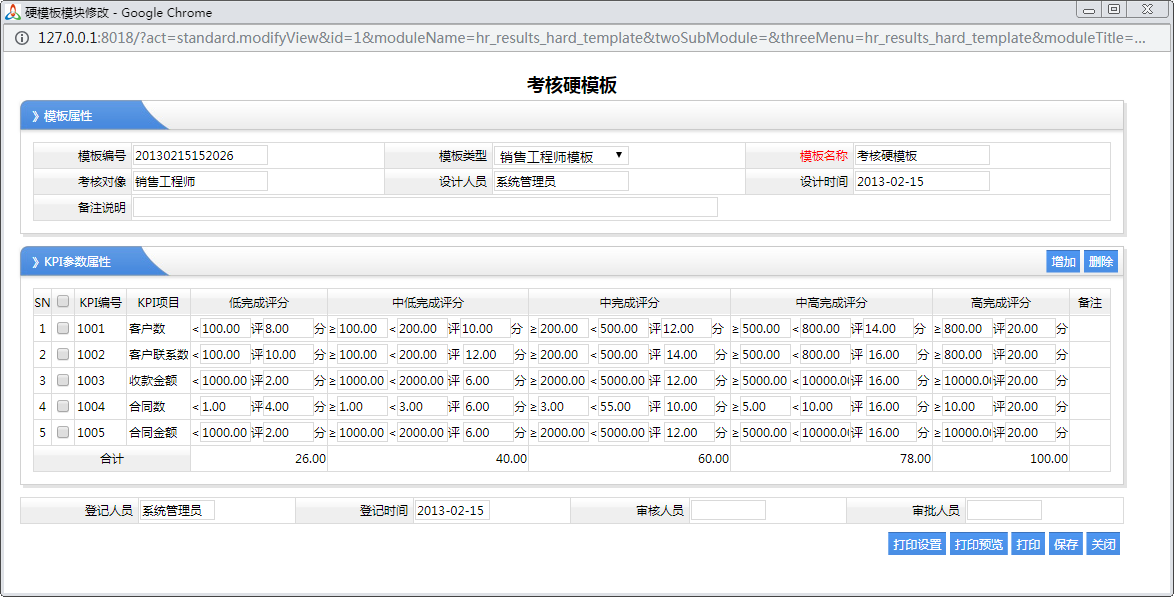Tick the checkbox for KPI 1005 row
The width and height of the screenshot is (1174, 597).
click(x=63, y=432)
